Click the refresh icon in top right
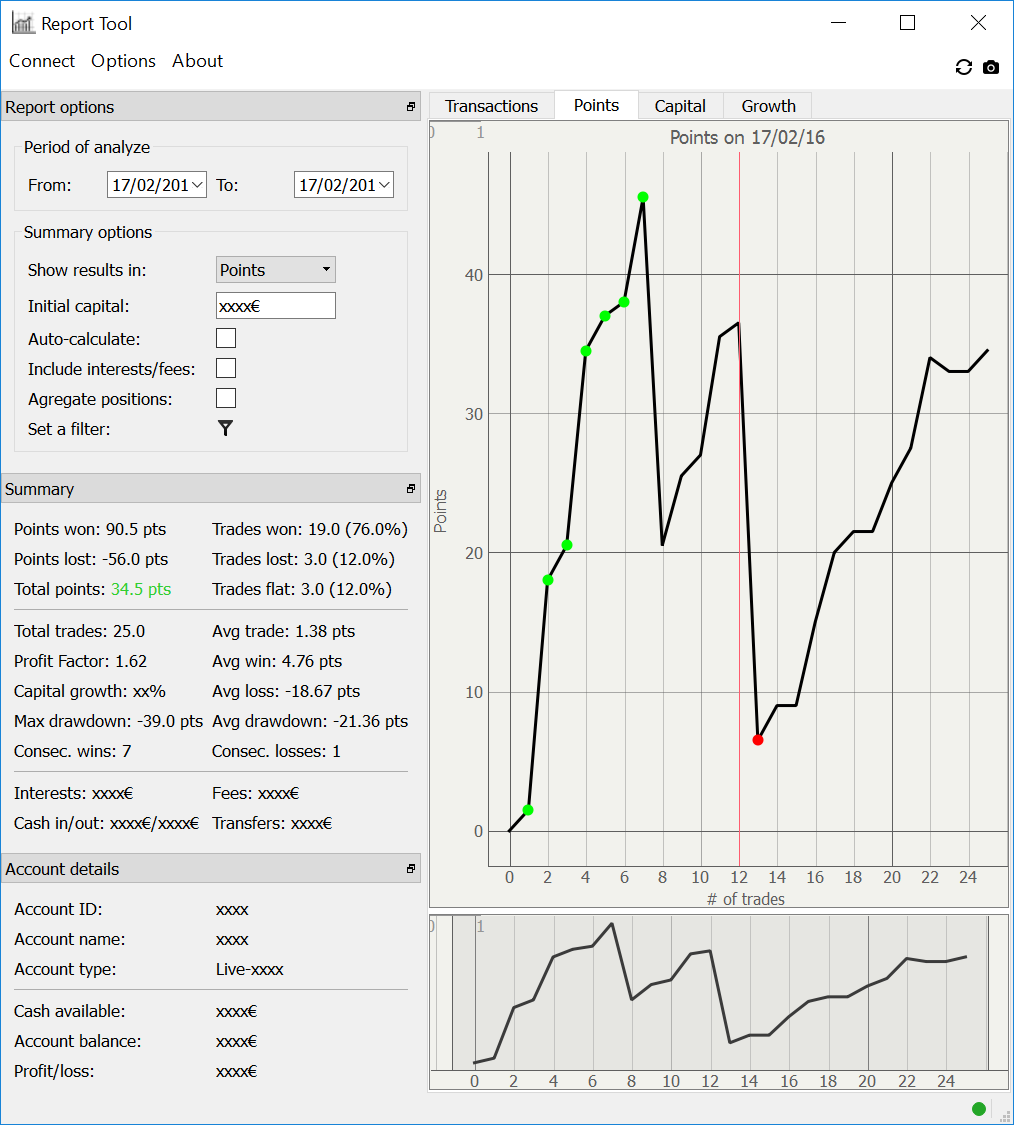Image resolution: width=1014 pixels, height=1125 pixels. (x=964, y=67)
